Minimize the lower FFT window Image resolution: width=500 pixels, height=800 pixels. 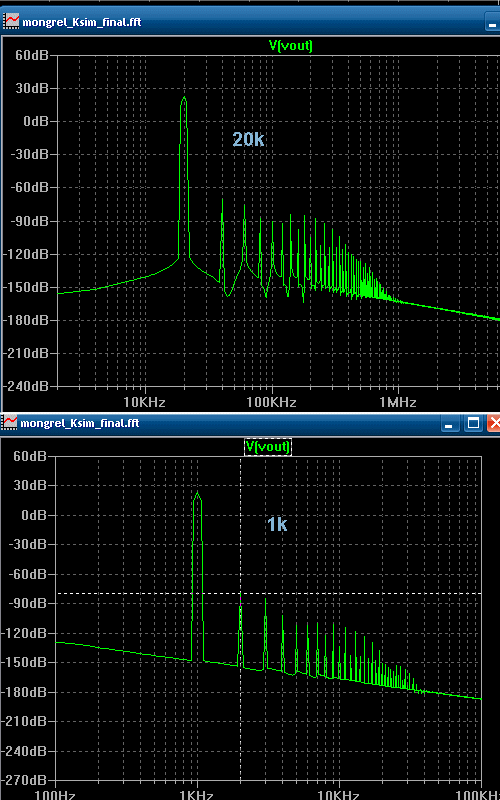point(450,423)
